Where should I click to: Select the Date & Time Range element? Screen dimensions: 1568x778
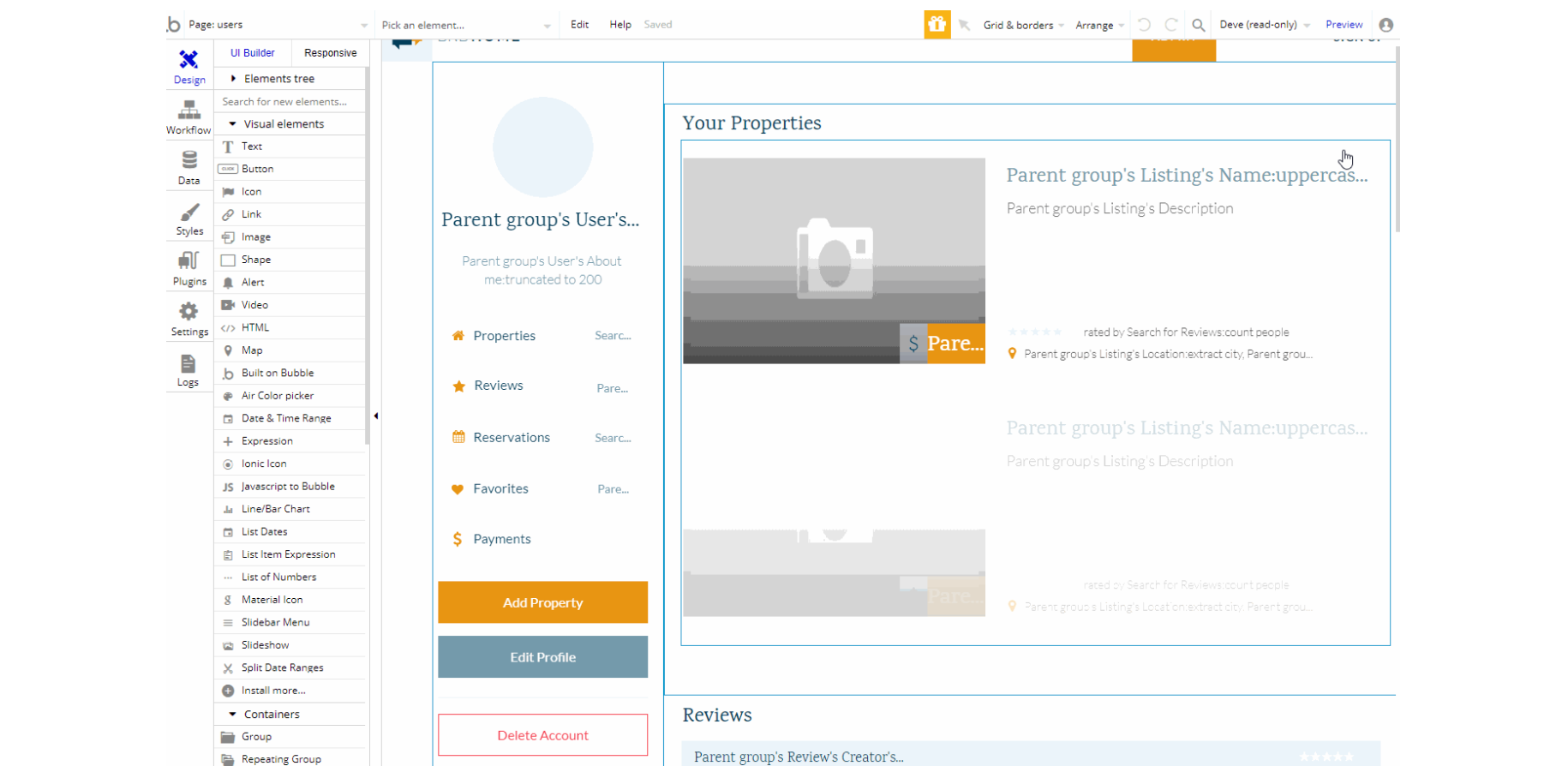290,419
